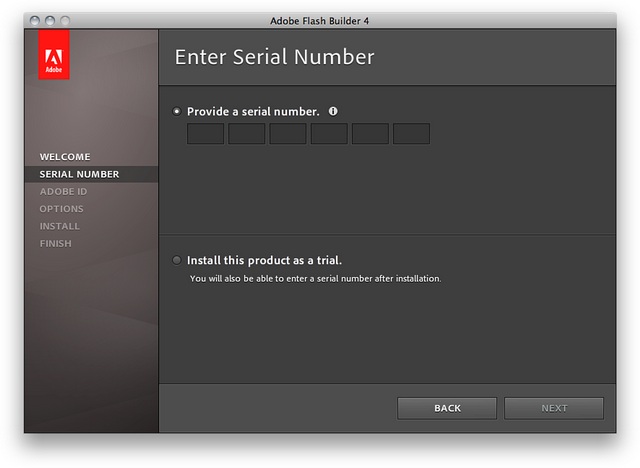Select the FINISH step in sidebar

(56, 244)
